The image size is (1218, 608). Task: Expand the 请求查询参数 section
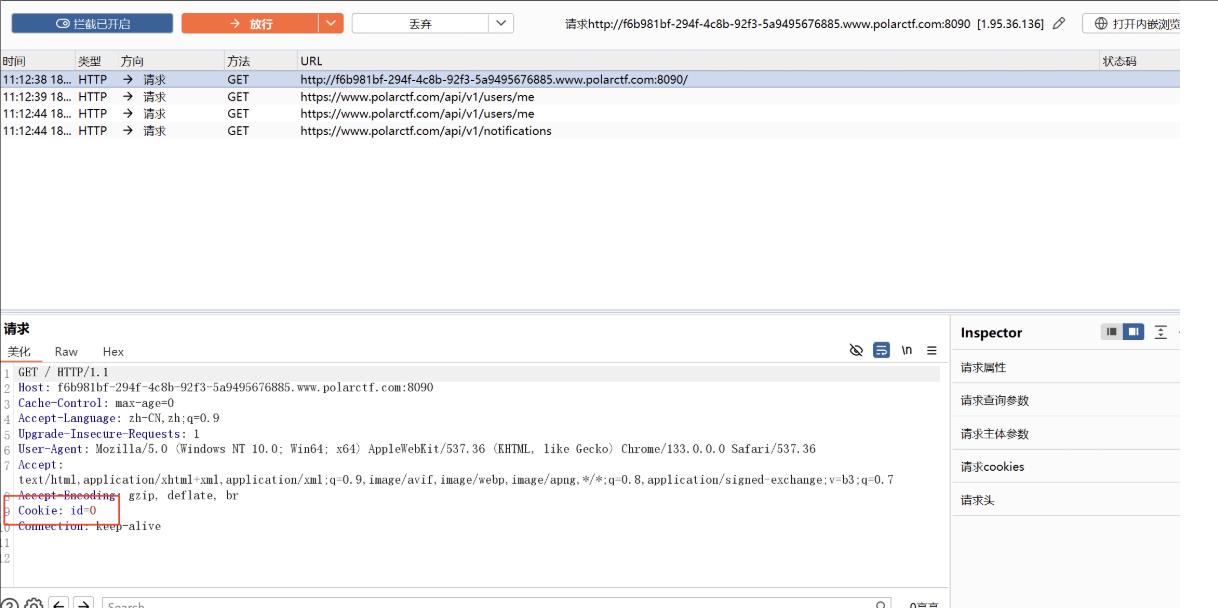(x=1065, y=400)
